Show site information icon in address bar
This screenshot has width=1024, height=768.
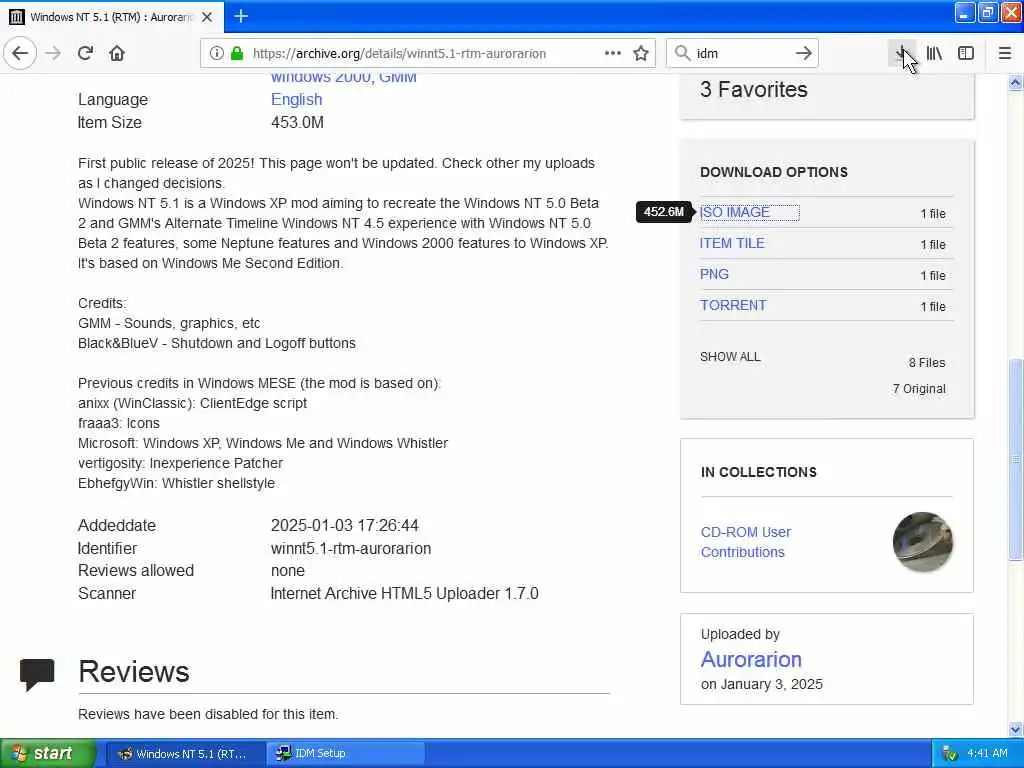pyautogui.click(x=216, y=53)
